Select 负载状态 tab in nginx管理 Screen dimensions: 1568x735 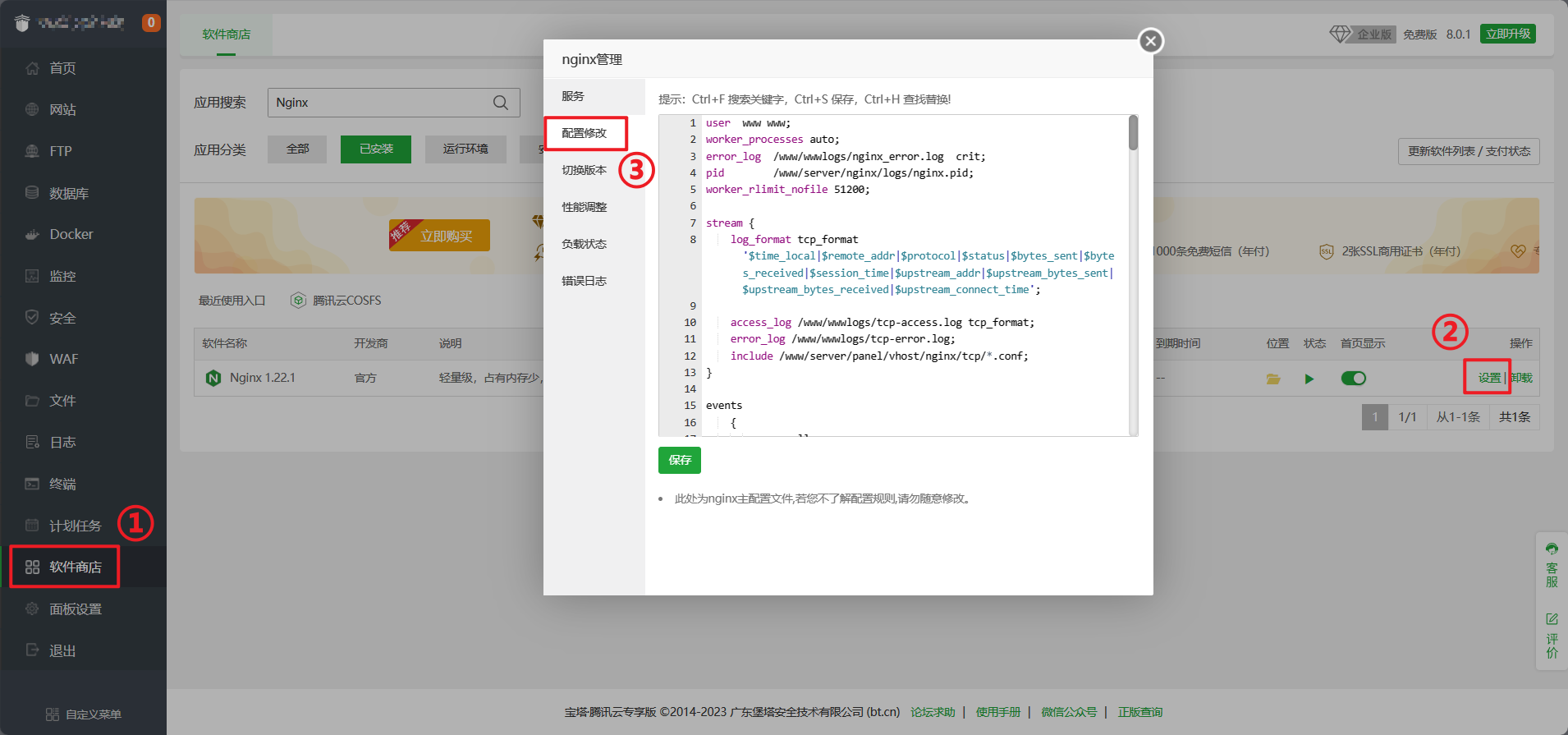(594, 244)
